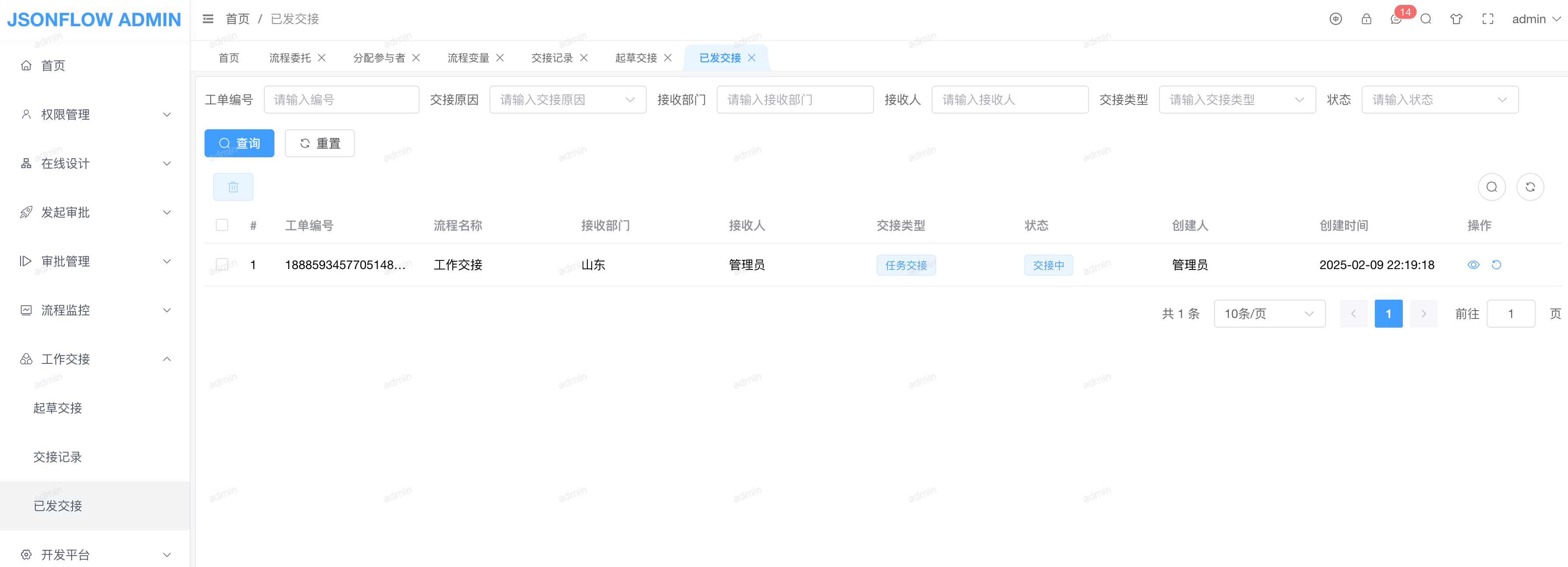
Task: Check the first row checkbox
Action: click(x=222, y=265)
